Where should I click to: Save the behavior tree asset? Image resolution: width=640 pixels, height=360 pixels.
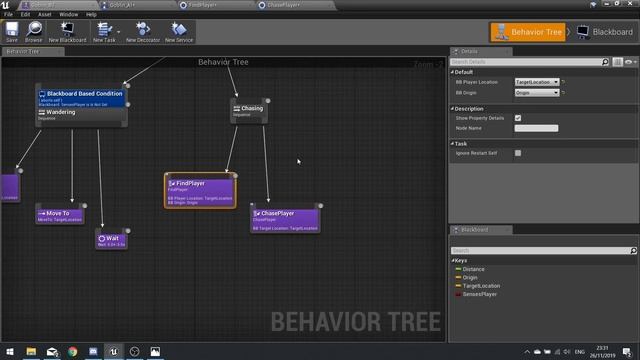(x=12, y=32)
